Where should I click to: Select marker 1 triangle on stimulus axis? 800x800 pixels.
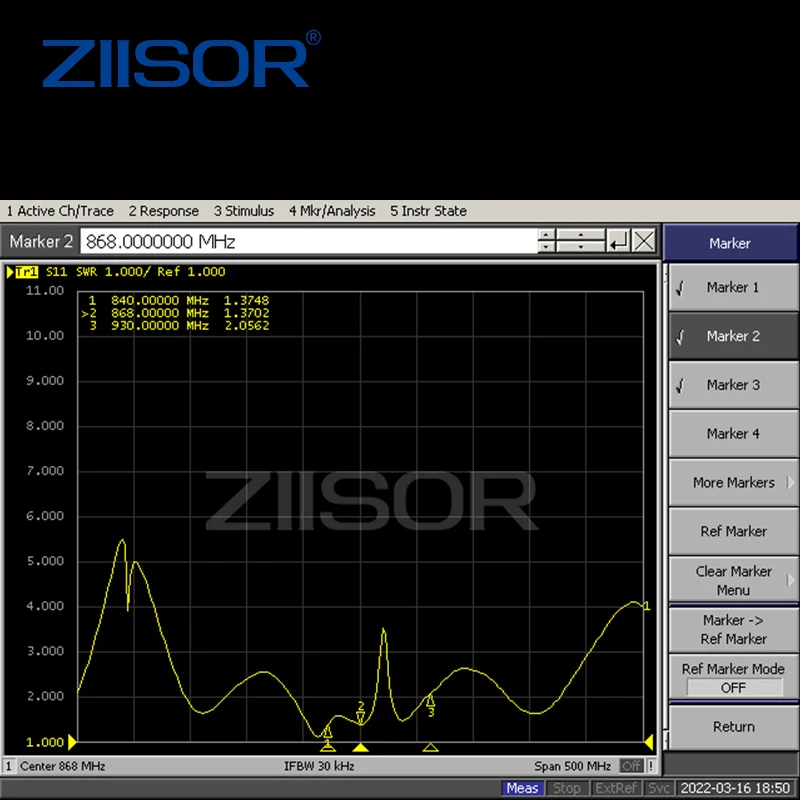coord(328,747)
